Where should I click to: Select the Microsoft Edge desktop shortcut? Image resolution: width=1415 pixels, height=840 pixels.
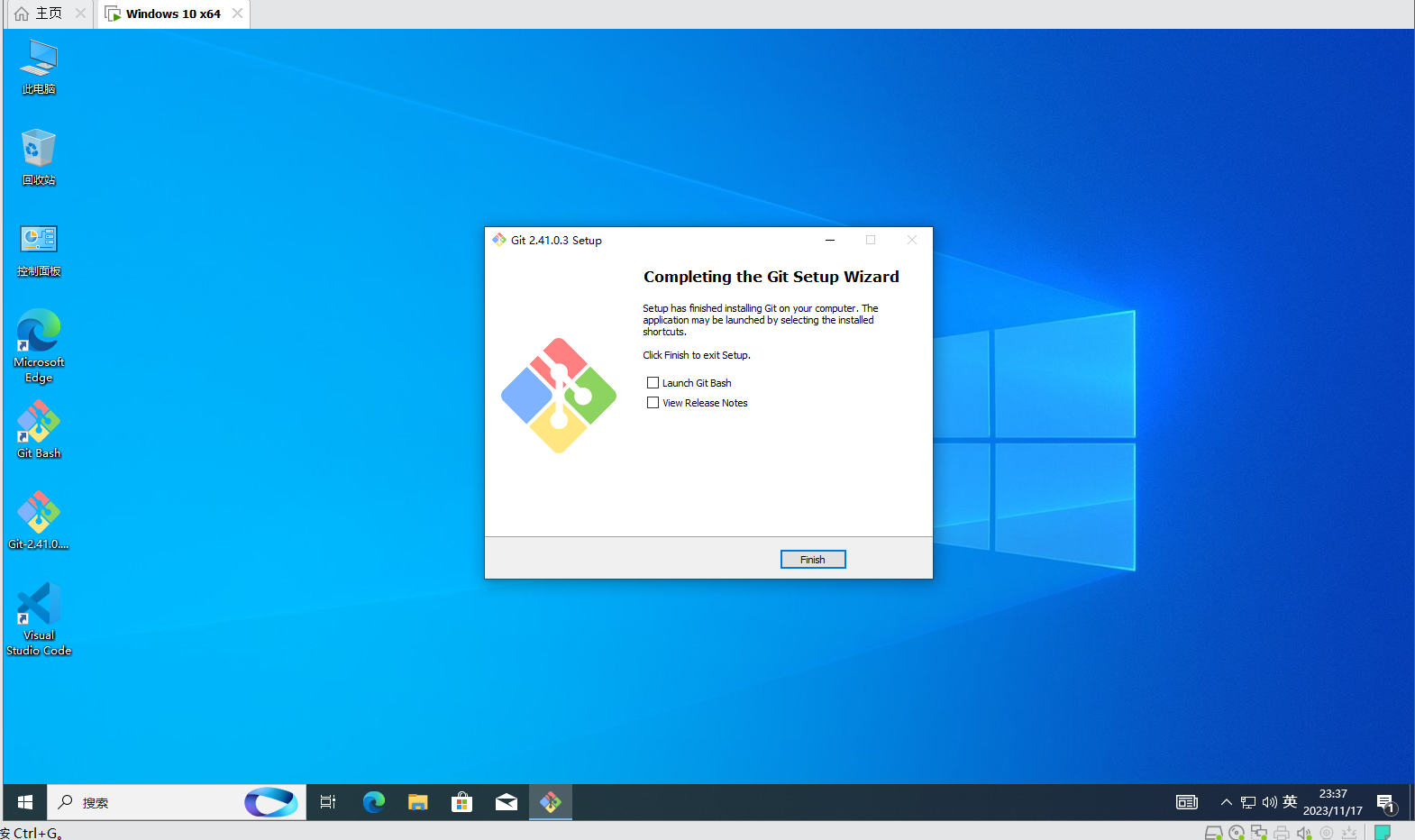click(39, 346)
